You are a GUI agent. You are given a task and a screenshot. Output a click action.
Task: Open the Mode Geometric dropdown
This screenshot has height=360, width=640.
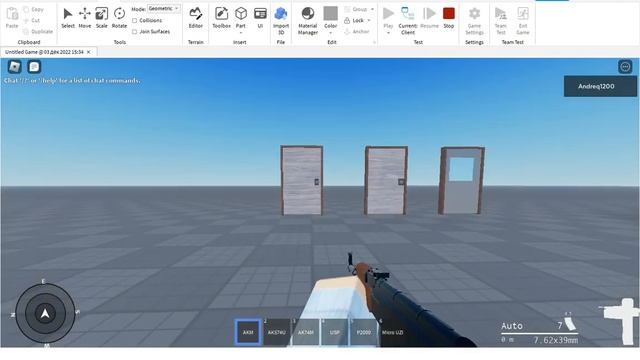tap(164, 9)
